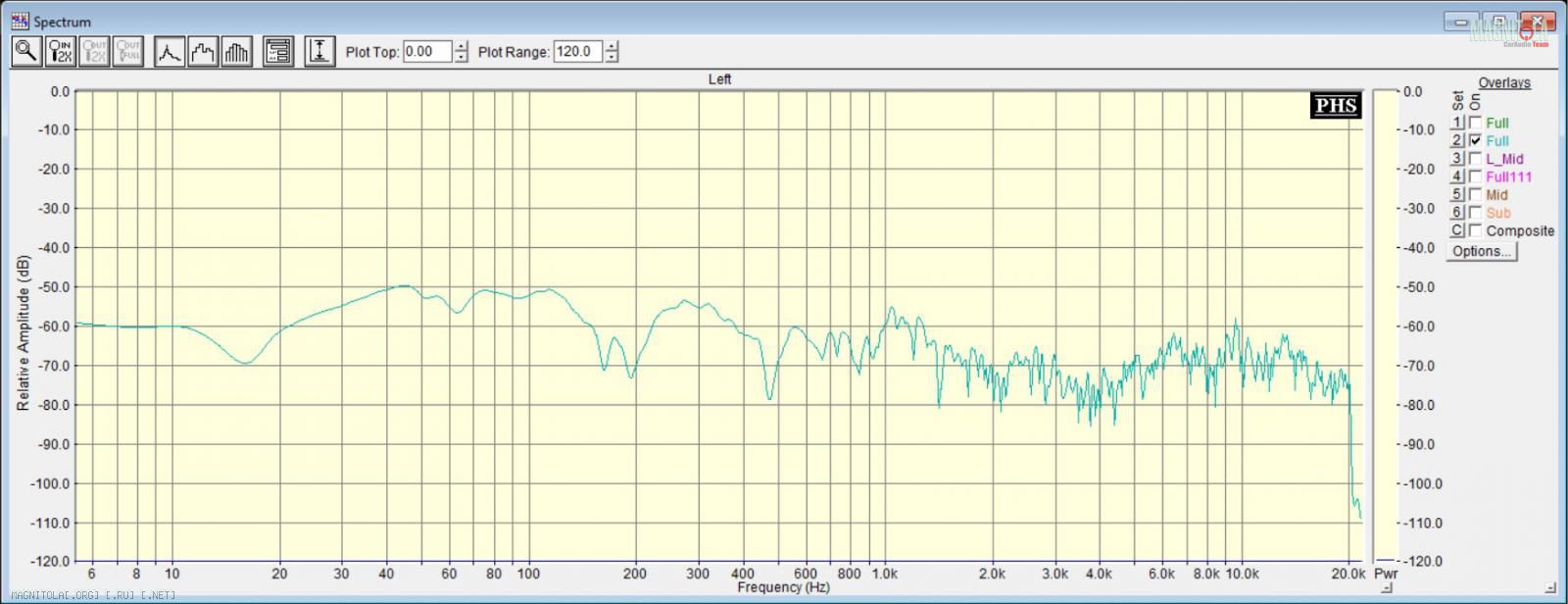Click the Zoom In 2X icon
Viewport: 1568px width, 604px height.
(x=61, y=51)
